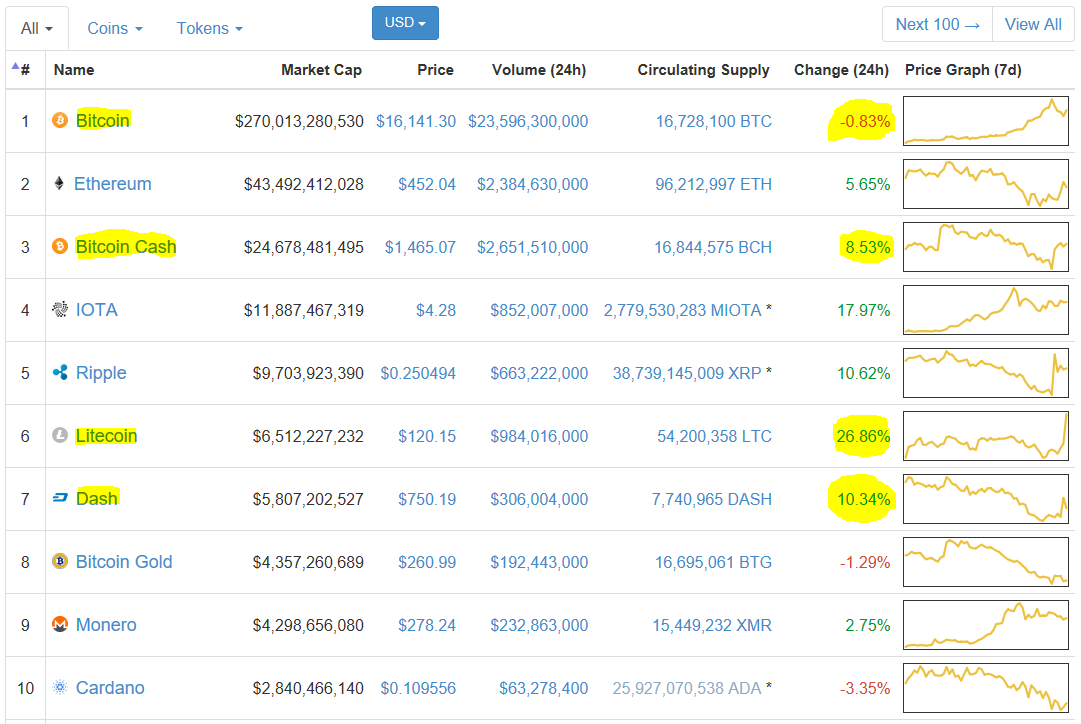This screenshot has width=1081, height=724.
Task: Click Ripple price $0.250494
Action: (x=418, y=373)
